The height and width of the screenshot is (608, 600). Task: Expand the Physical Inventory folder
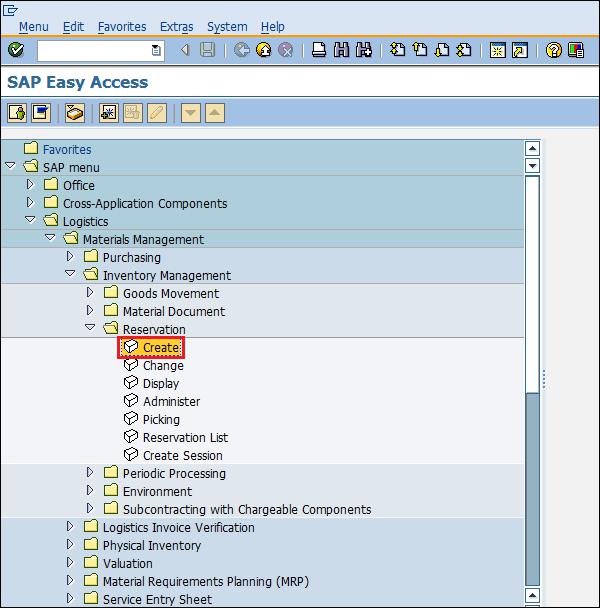(70, 544)
